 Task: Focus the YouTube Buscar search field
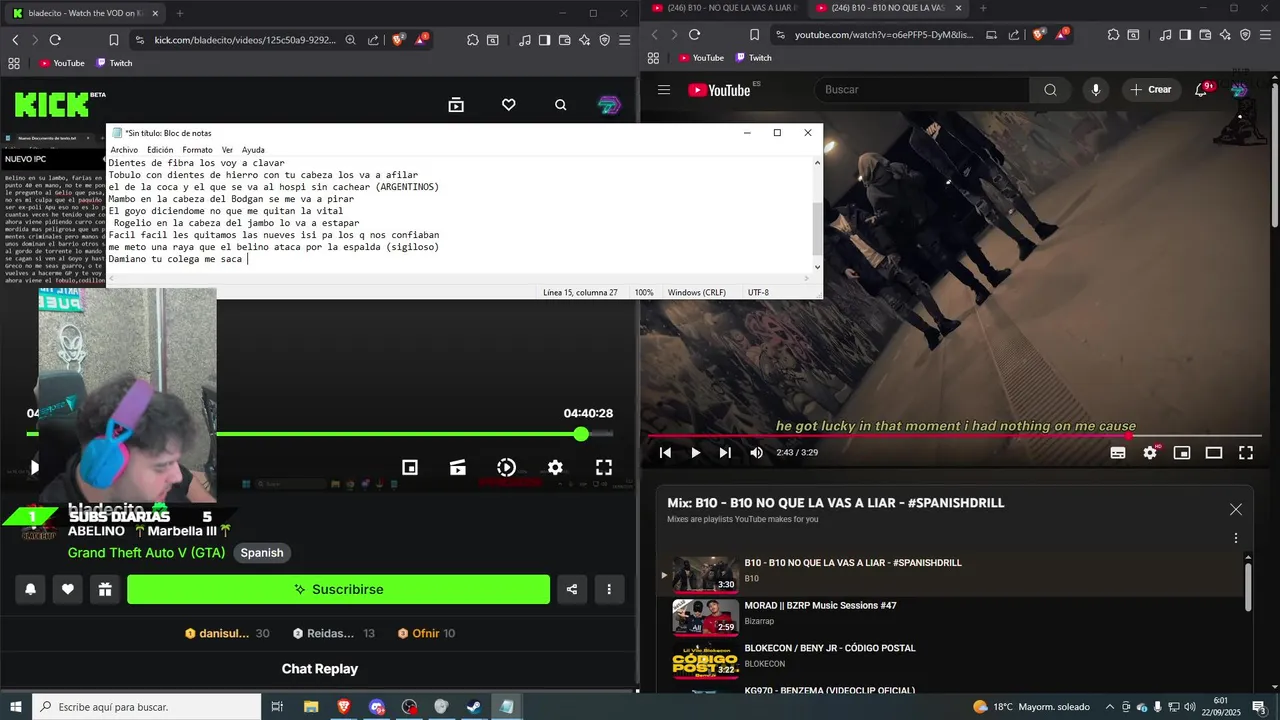921,90
